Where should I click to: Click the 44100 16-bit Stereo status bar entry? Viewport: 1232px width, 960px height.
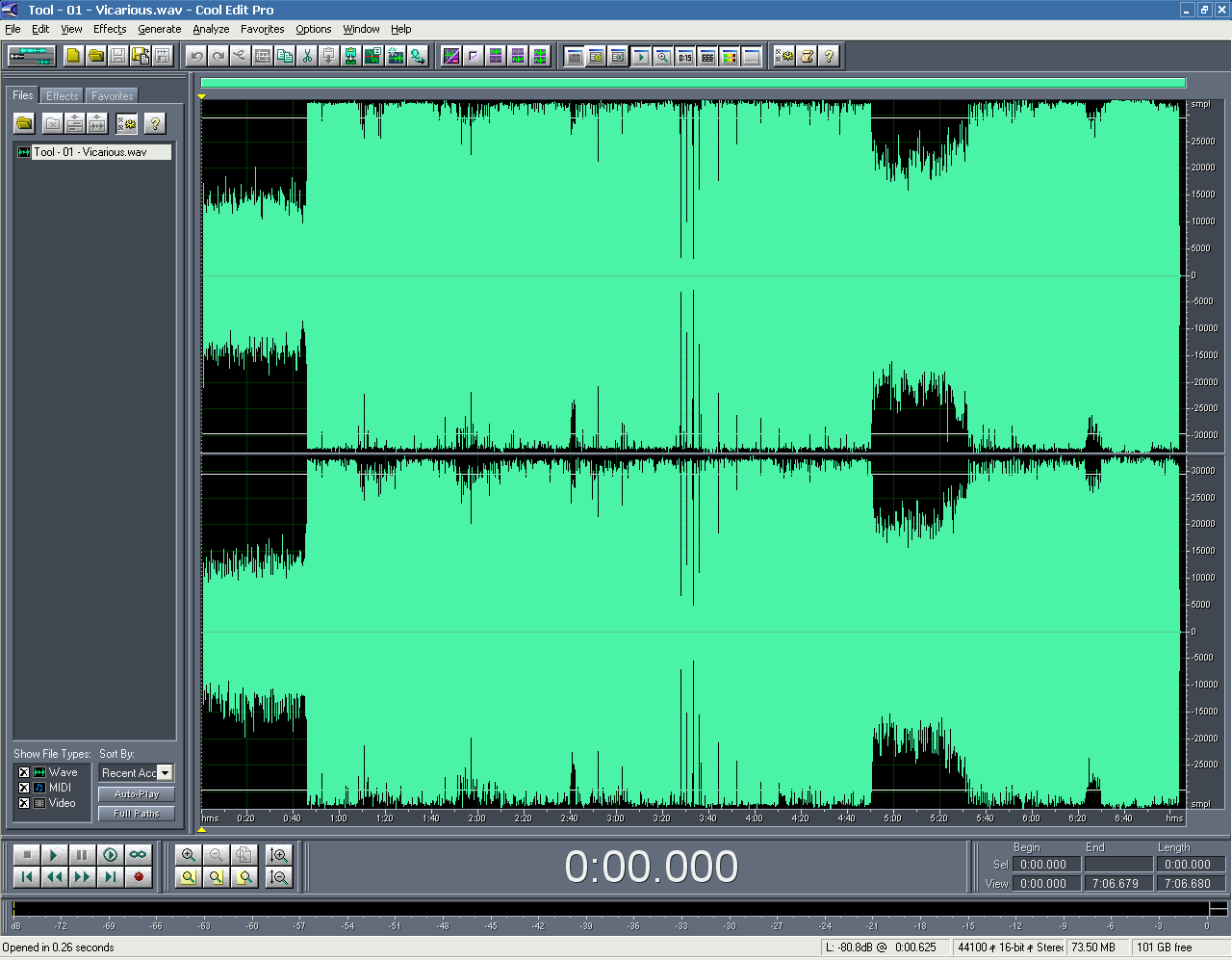pyautogui.click(x=1008, y=947)
